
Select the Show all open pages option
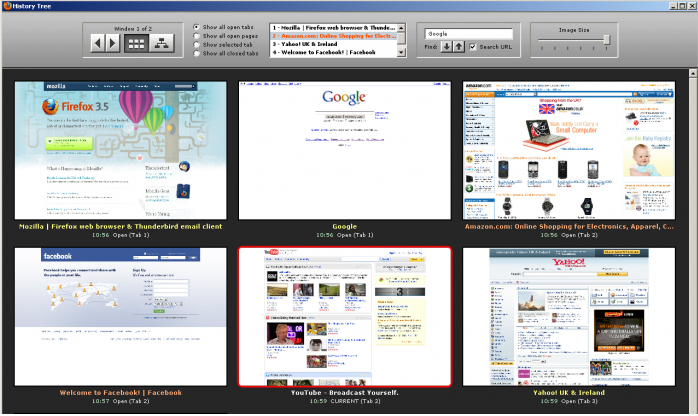197,36
